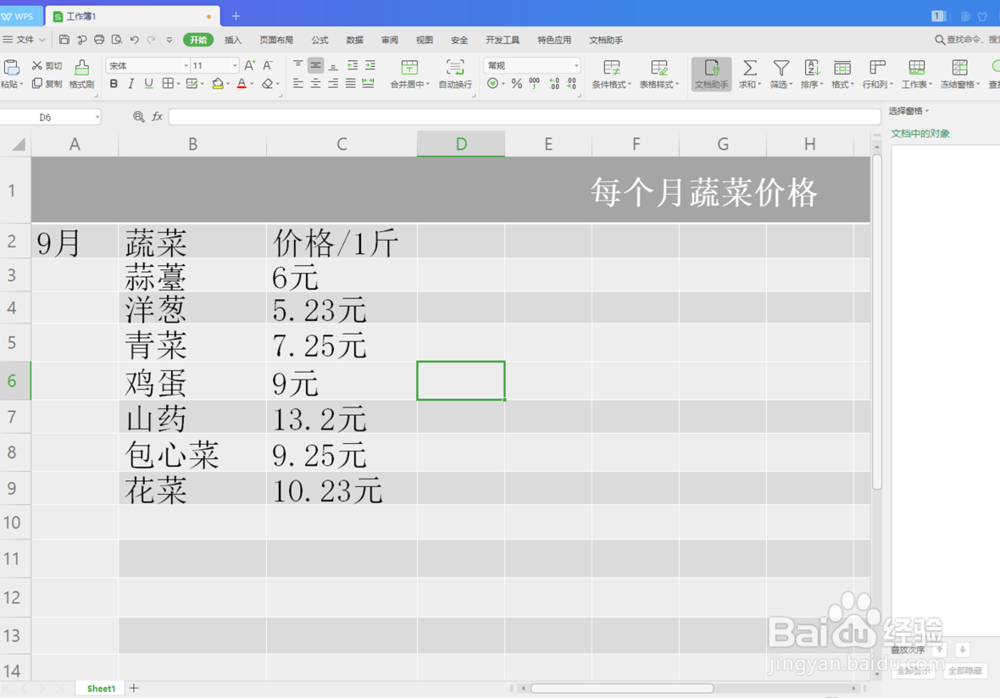Viewport: 1000px width, 698px height.
Task: Enable wrap text (自动换行)
Action: tap(455, 72)
